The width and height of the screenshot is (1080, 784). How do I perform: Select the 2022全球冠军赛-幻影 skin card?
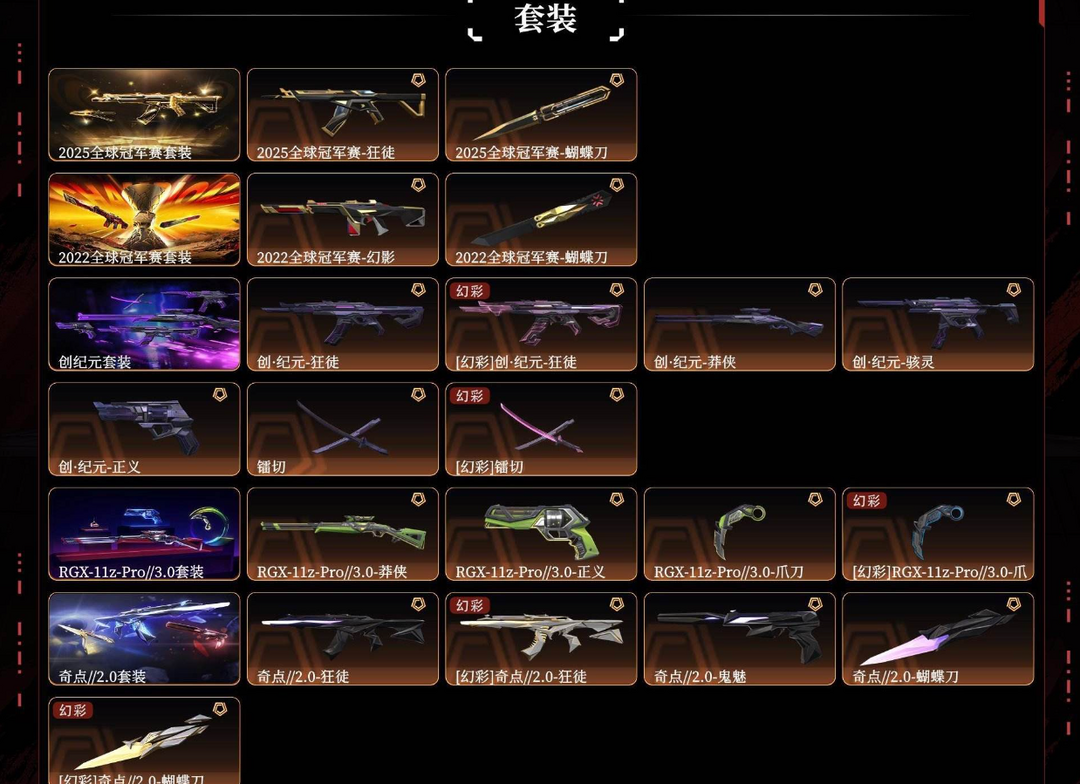(x=343, y=219)
